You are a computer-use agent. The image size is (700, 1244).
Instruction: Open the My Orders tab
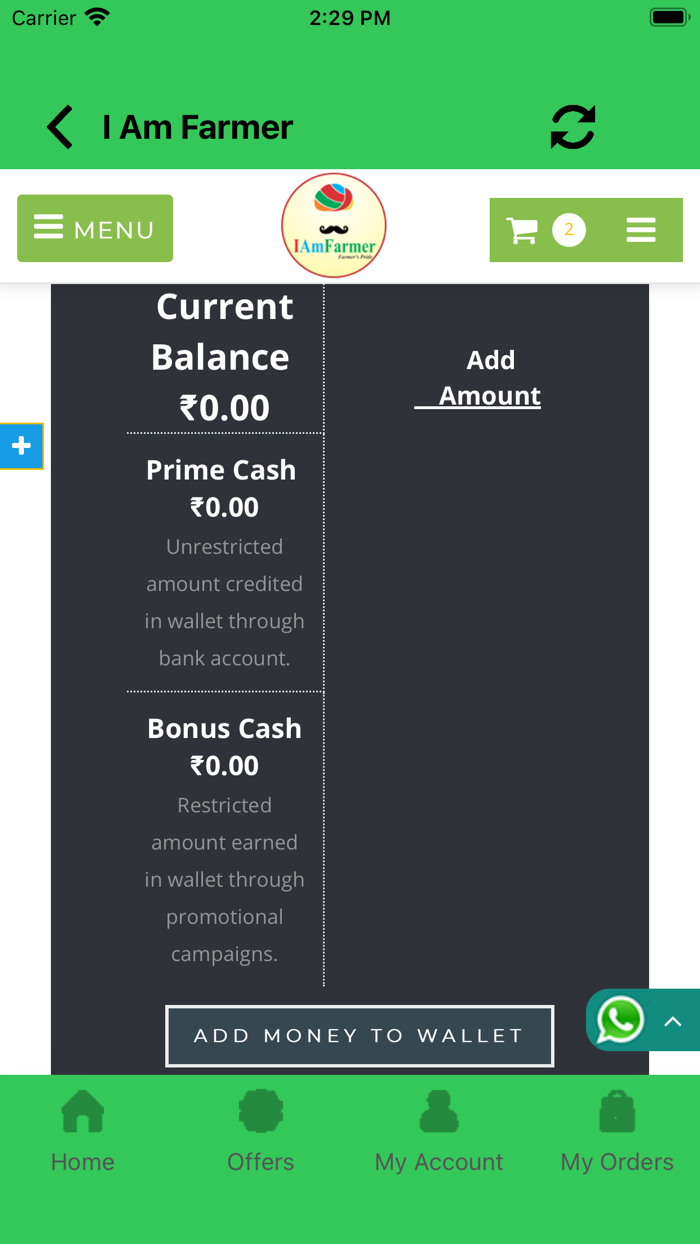coord(617,1130)
